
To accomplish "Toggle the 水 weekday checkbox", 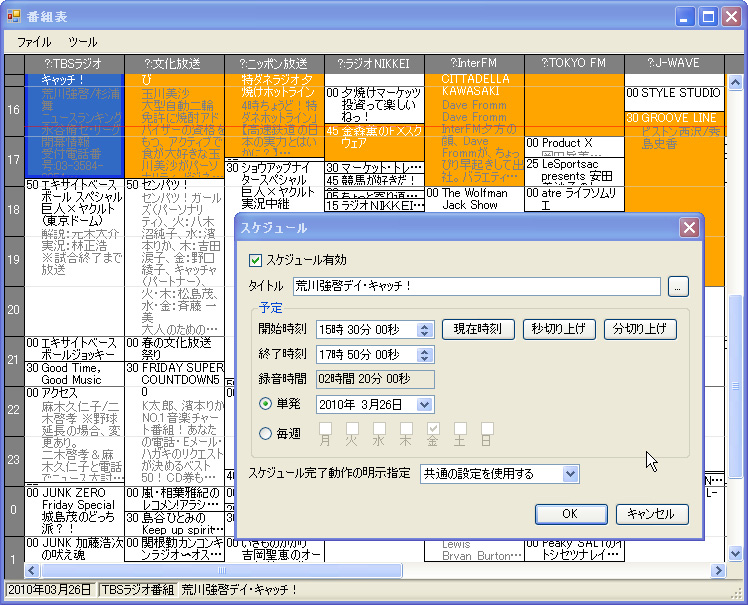I will pyautogui.click(x=379, y=428).
